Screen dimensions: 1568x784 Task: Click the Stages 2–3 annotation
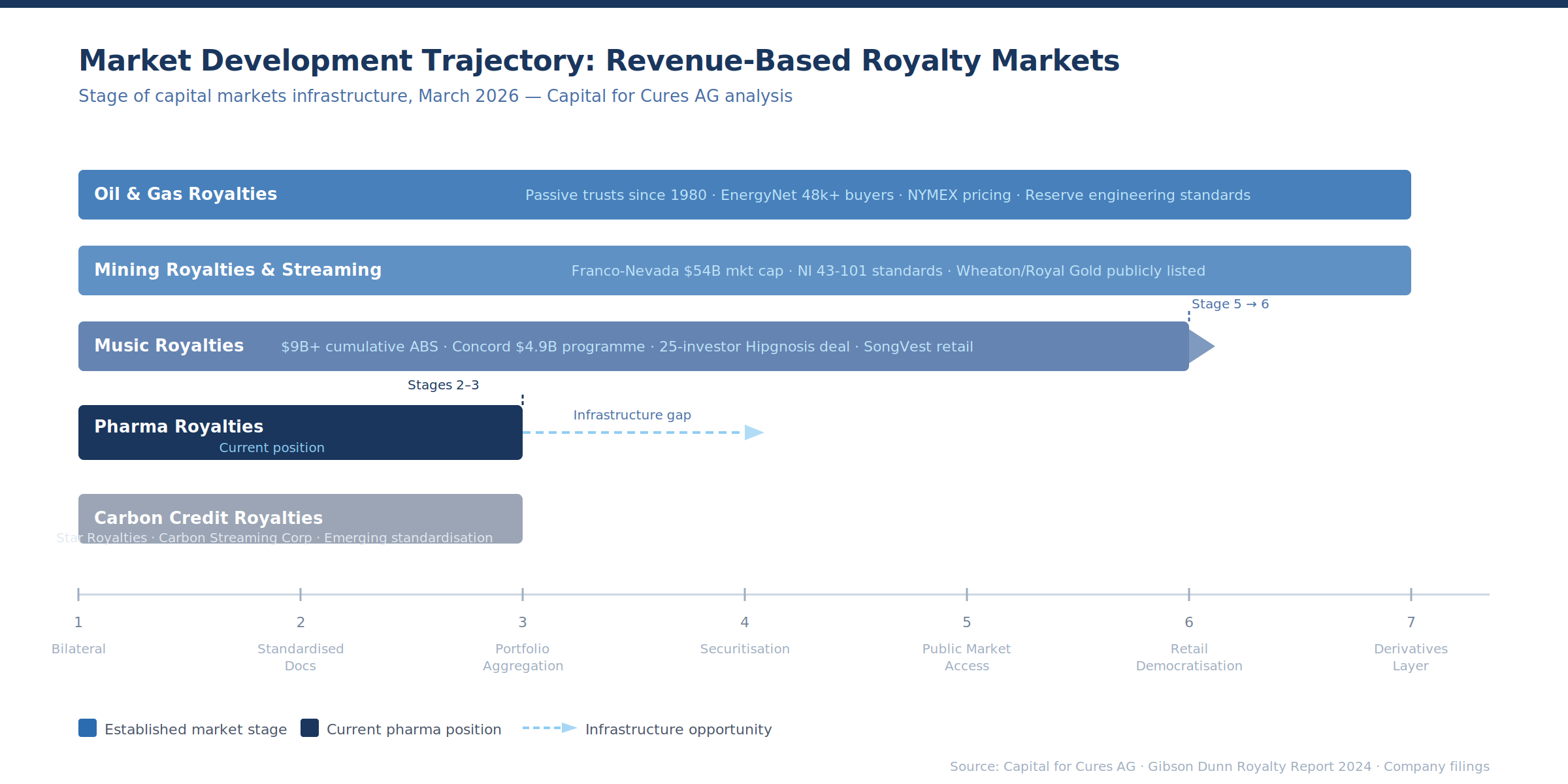pos(443,385)
